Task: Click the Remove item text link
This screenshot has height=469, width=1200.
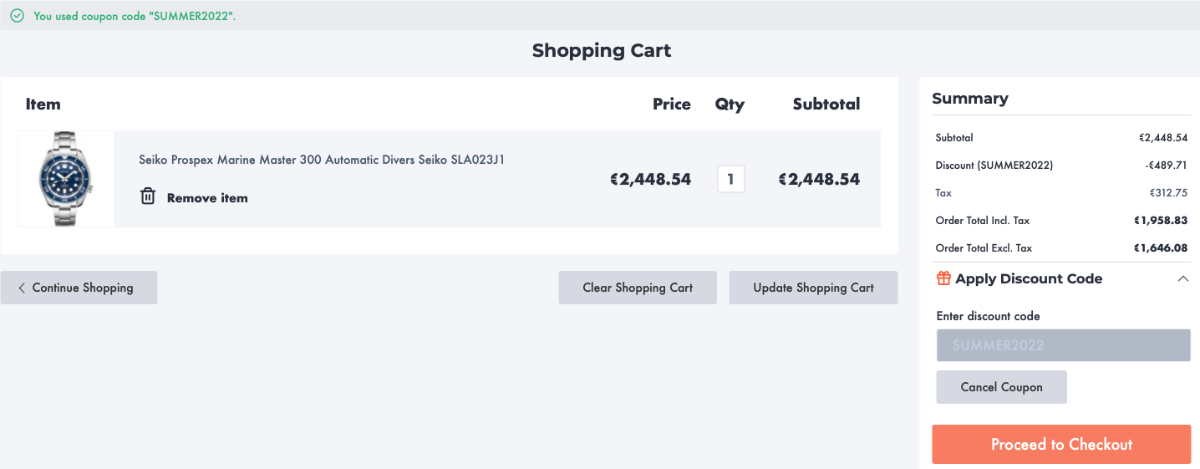Action: click(207, 198)
